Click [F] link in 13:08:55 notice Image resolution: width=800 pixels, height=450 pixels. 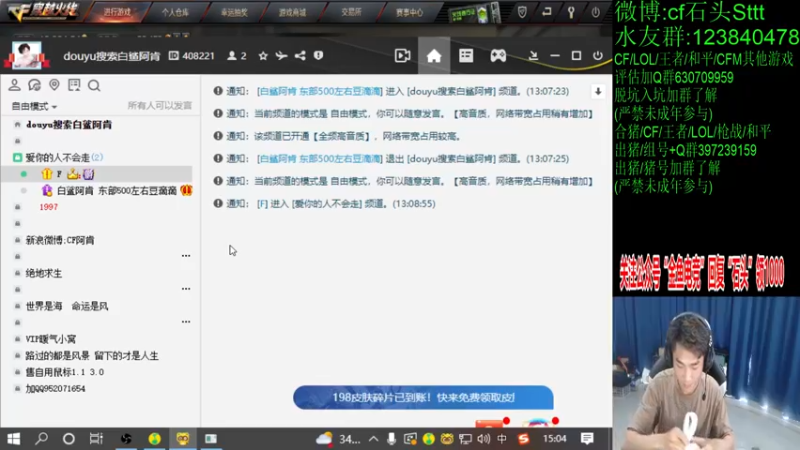tap(262, 204)
